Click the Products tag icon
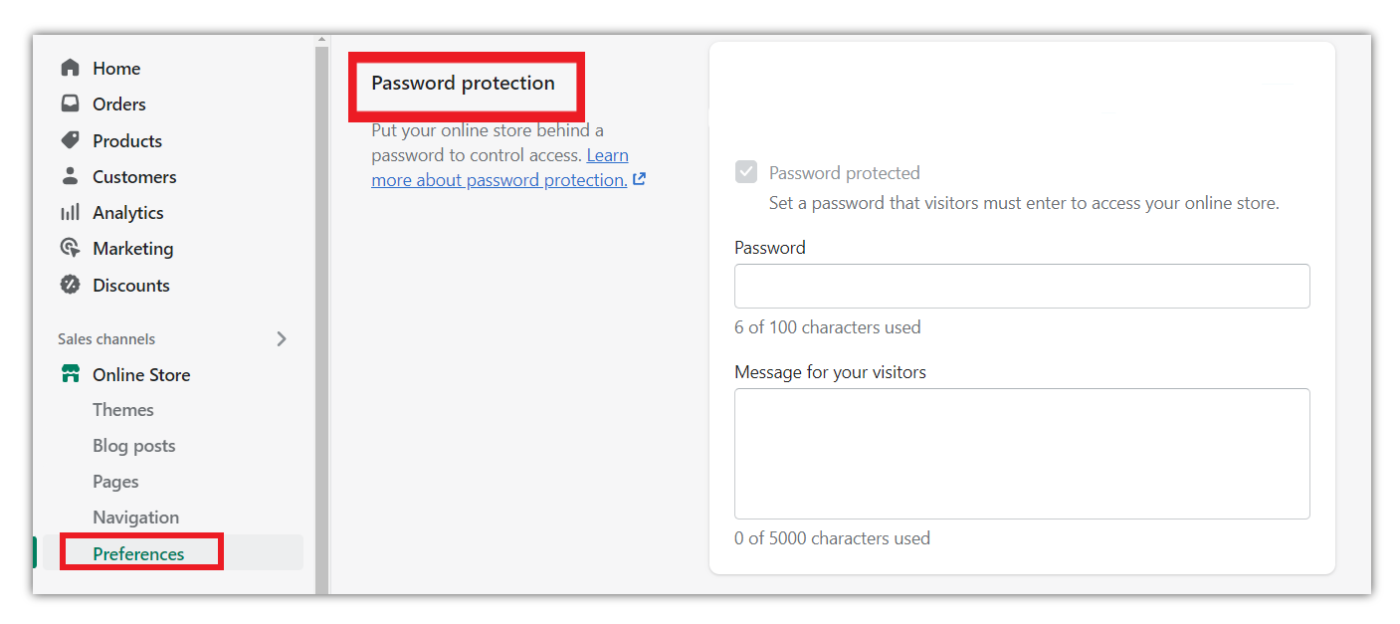Screen dimensions: 1400x624 [70, 140]
